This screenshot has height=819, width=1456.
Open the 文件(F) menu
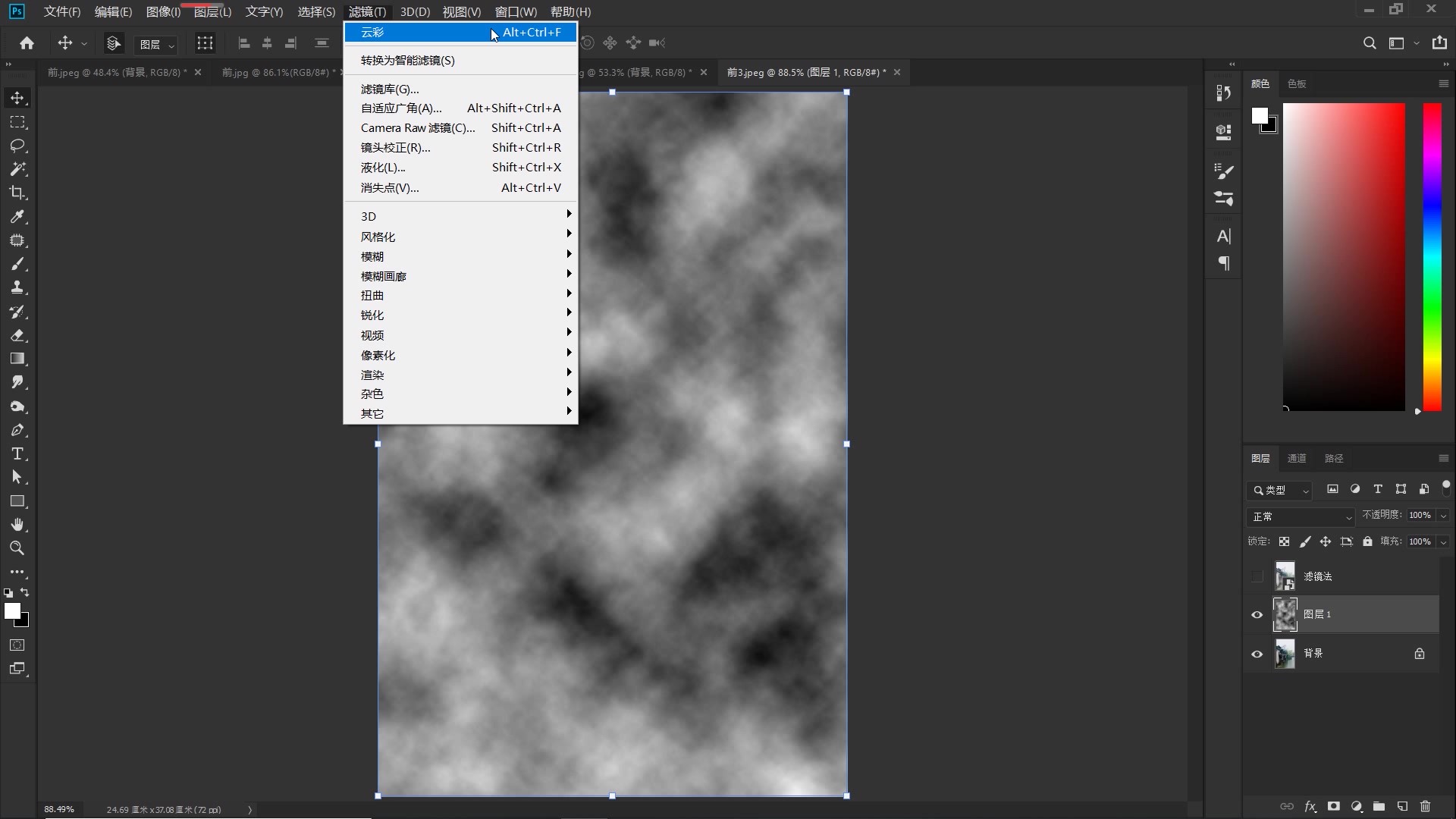click(x=62, y=11)
